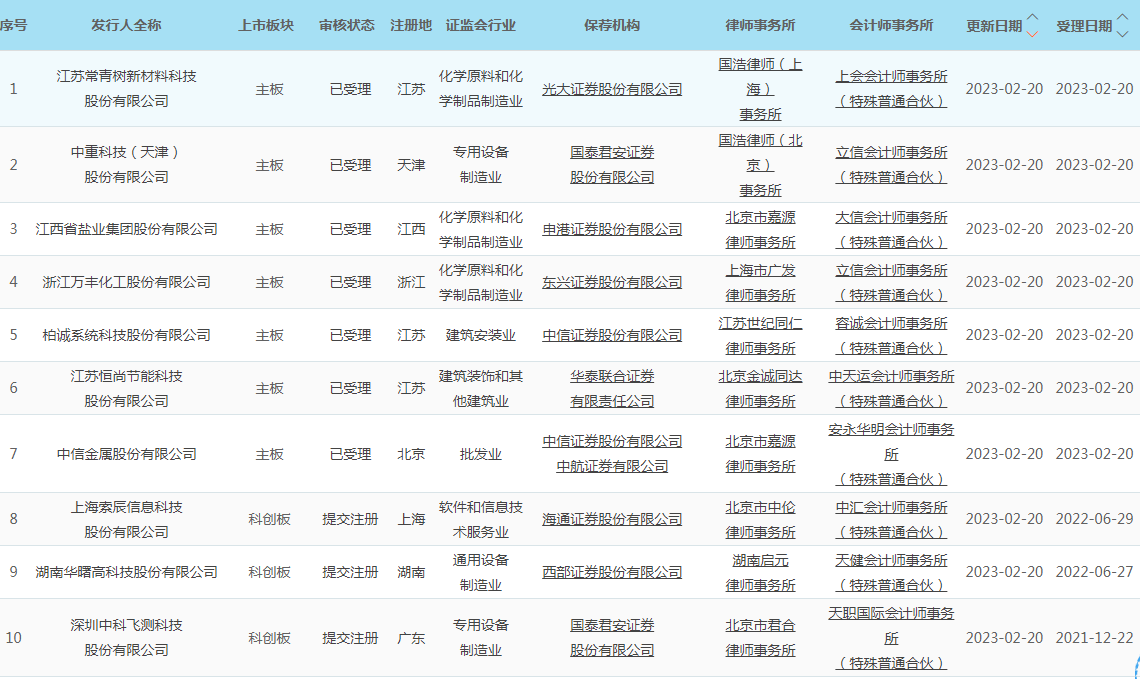Open issuer 中信金属股份有限公司 entry
The width and height of the screenshot is (1140, 679).
(126, 454)
